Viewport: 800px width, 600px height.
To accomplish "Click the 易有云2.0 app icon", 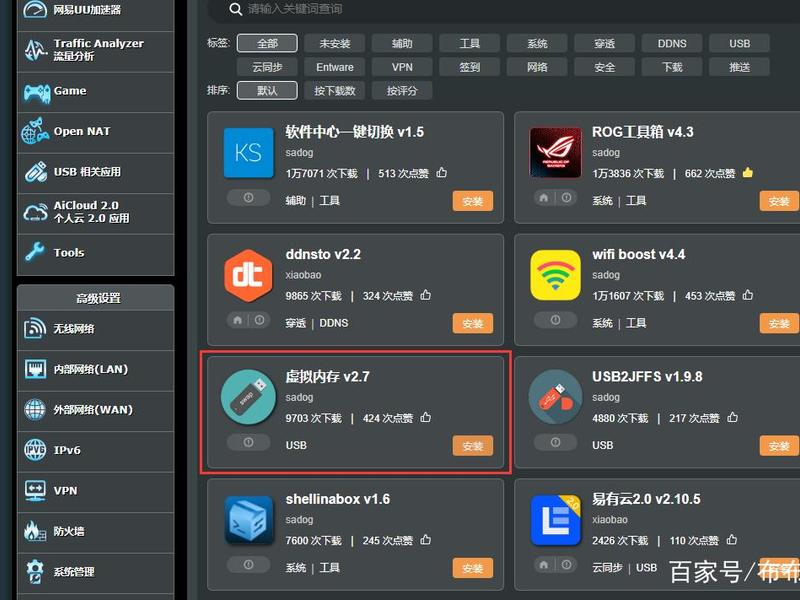I will tap(555, 520).
